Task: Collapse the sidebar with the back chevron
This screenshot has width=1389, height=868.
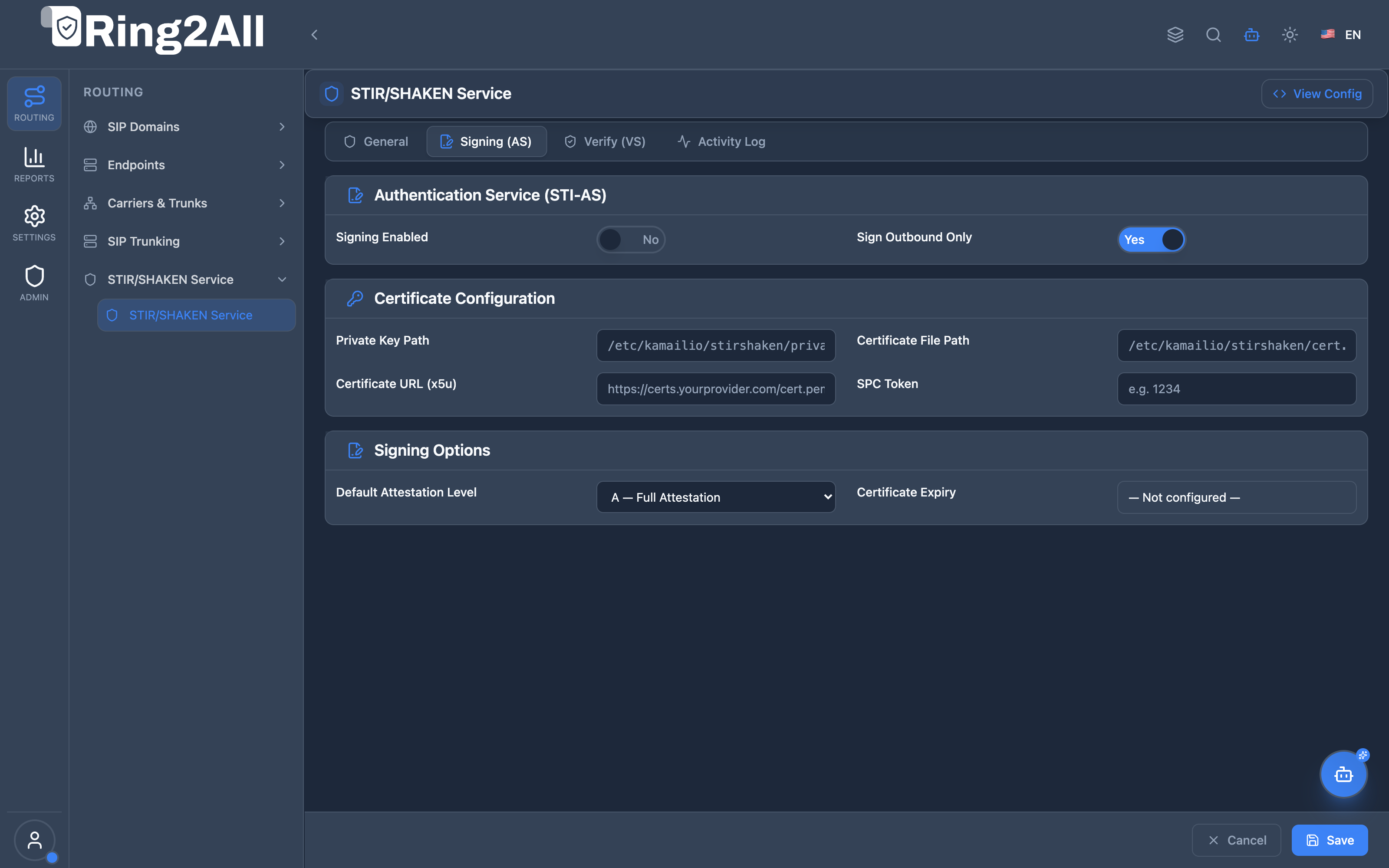Action: (314, 35)
